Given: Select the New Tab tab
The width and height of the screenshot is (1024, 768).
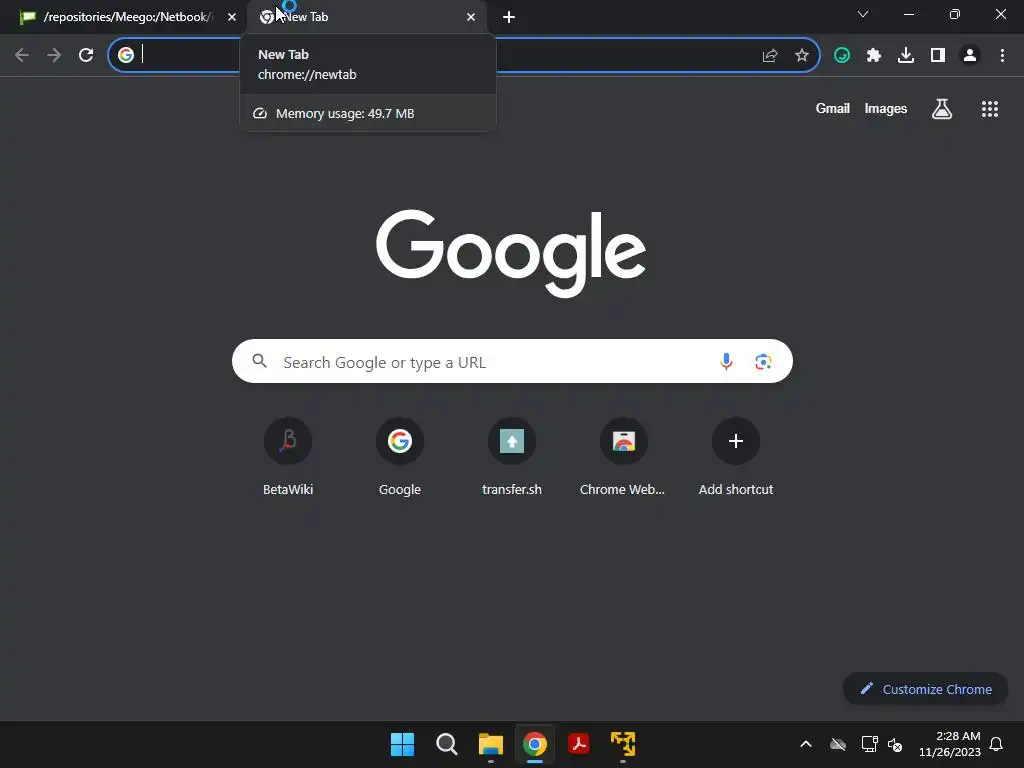Looking at the screenshot, I should click(x=366, y=17).
